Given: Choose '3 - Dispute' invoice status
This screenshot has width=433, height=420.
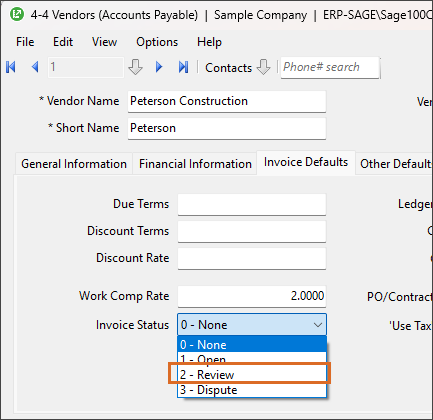Looking at the screenshot, I should pos(252,390).
